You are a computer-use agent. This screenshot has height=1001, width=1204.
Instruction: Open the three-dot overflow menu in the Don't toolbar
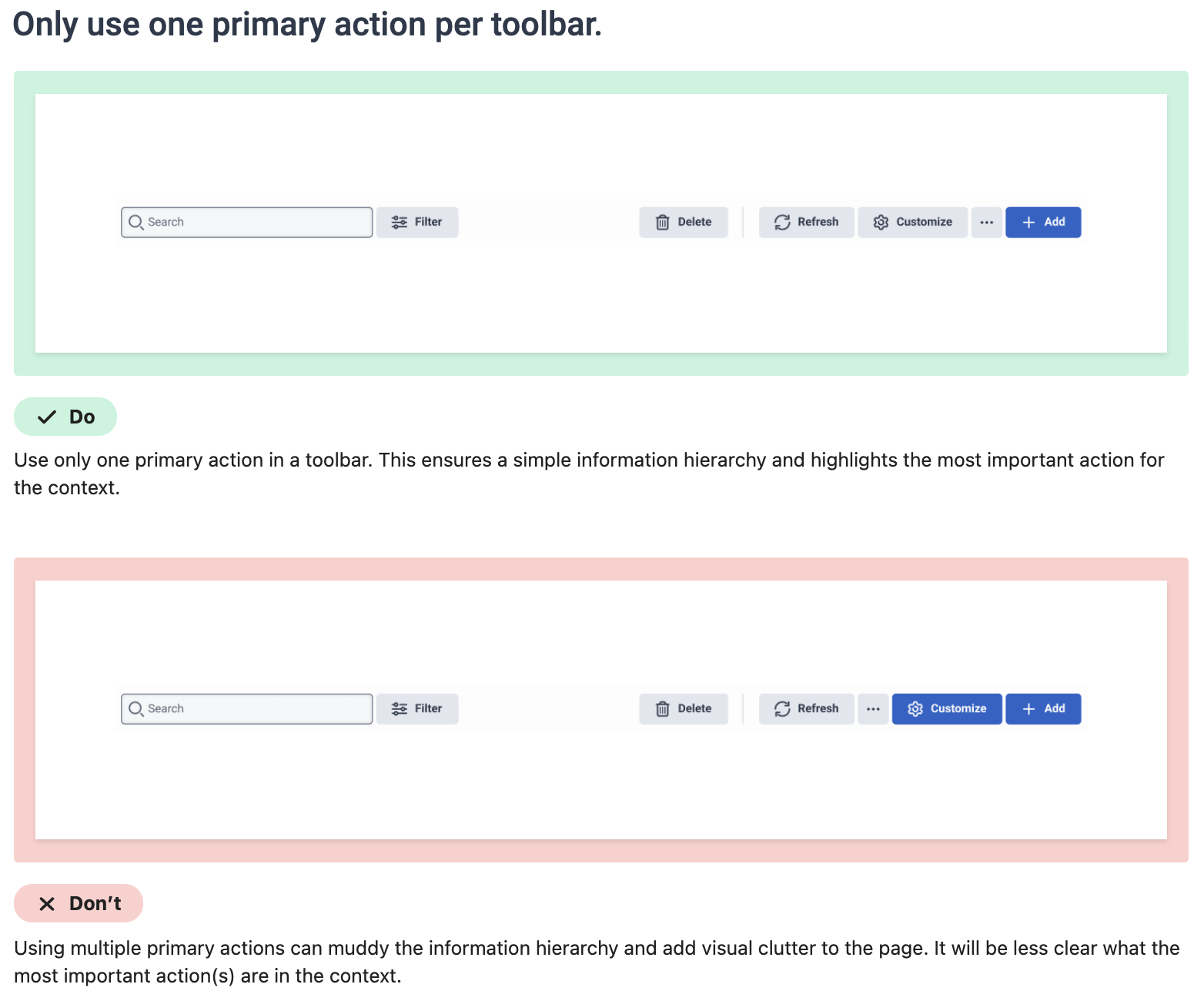coord(873,709)
